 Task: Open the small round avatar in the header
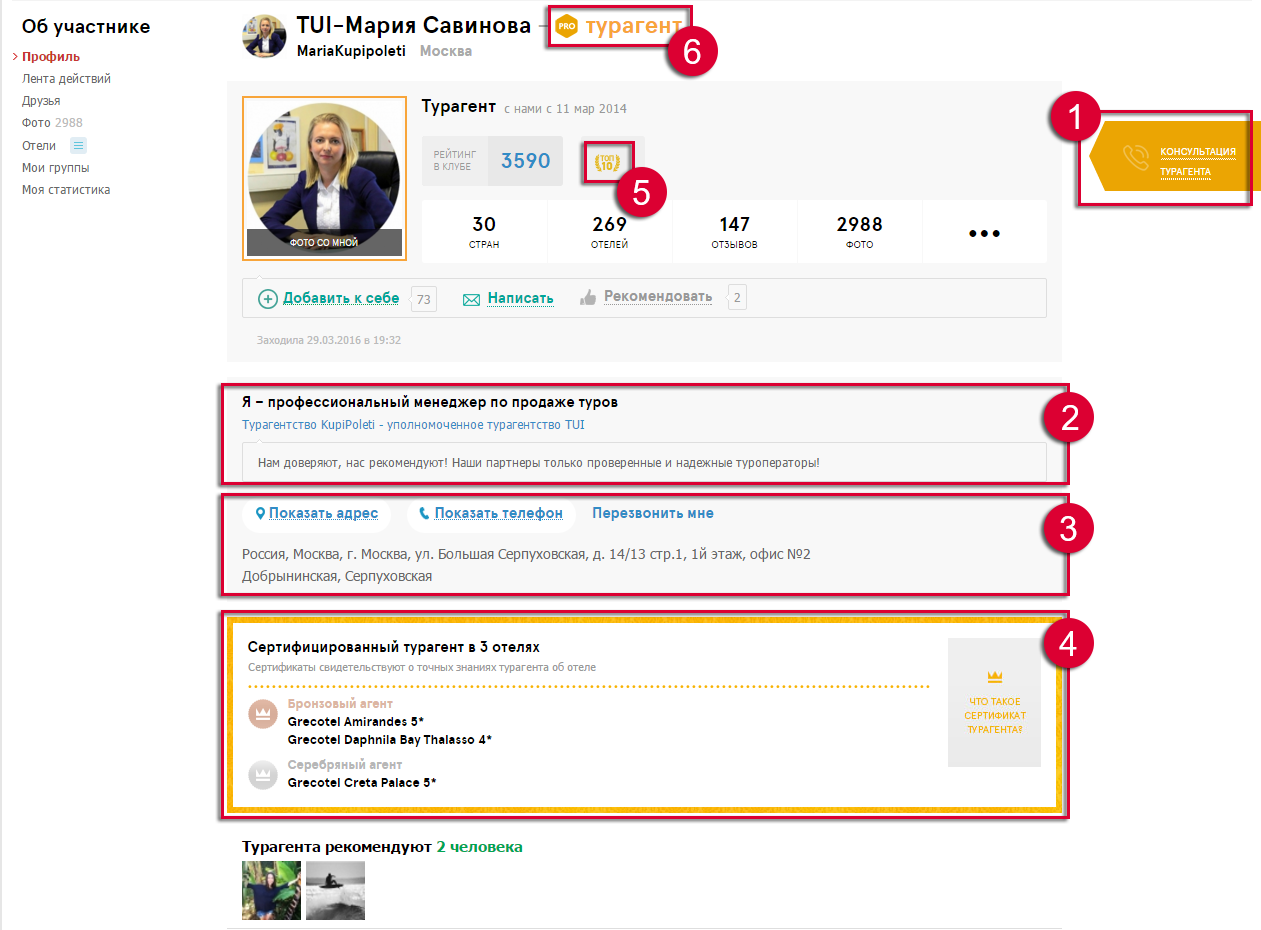(265, 36)
